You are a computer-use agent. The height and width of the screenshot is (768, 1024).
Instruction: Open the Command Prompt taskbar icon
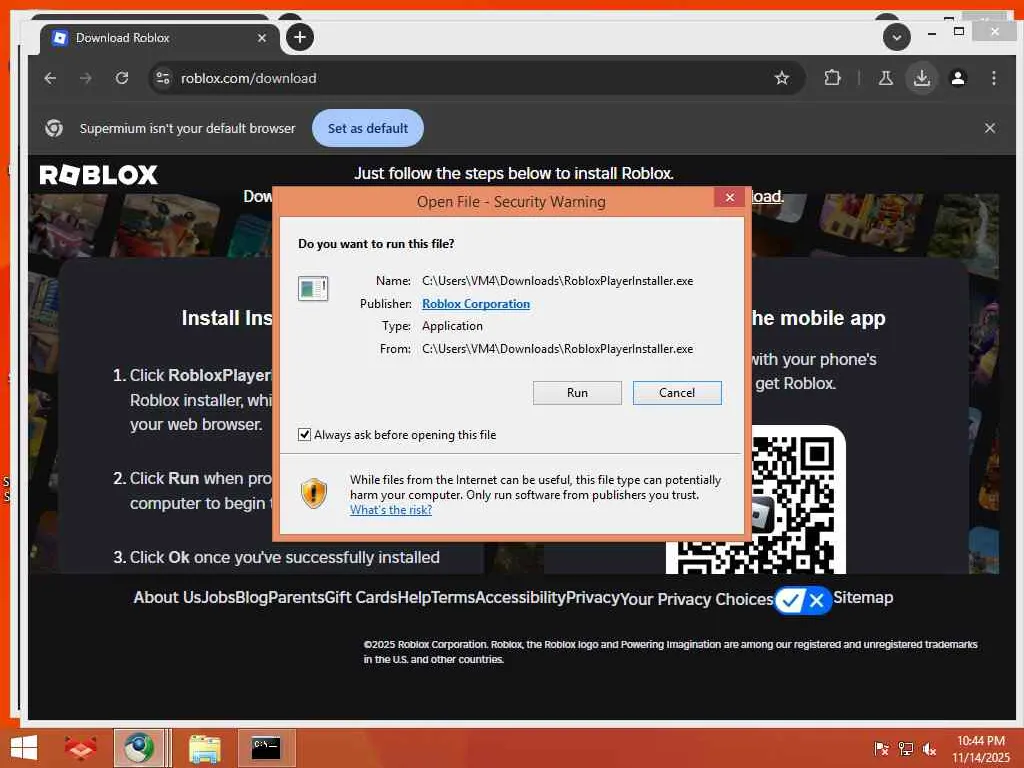(x=266, y=748)
